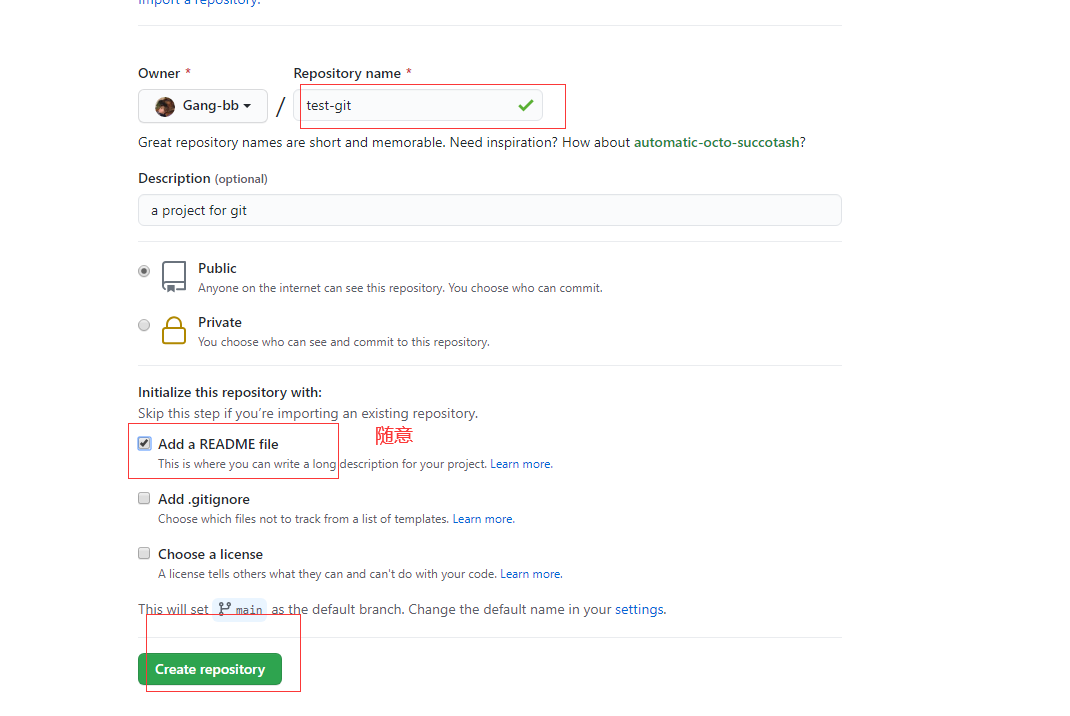Image resolution: width=1070 pixels, height=716 pixels.
Task: Uncheck Add a README file
Action: [144, 444]
